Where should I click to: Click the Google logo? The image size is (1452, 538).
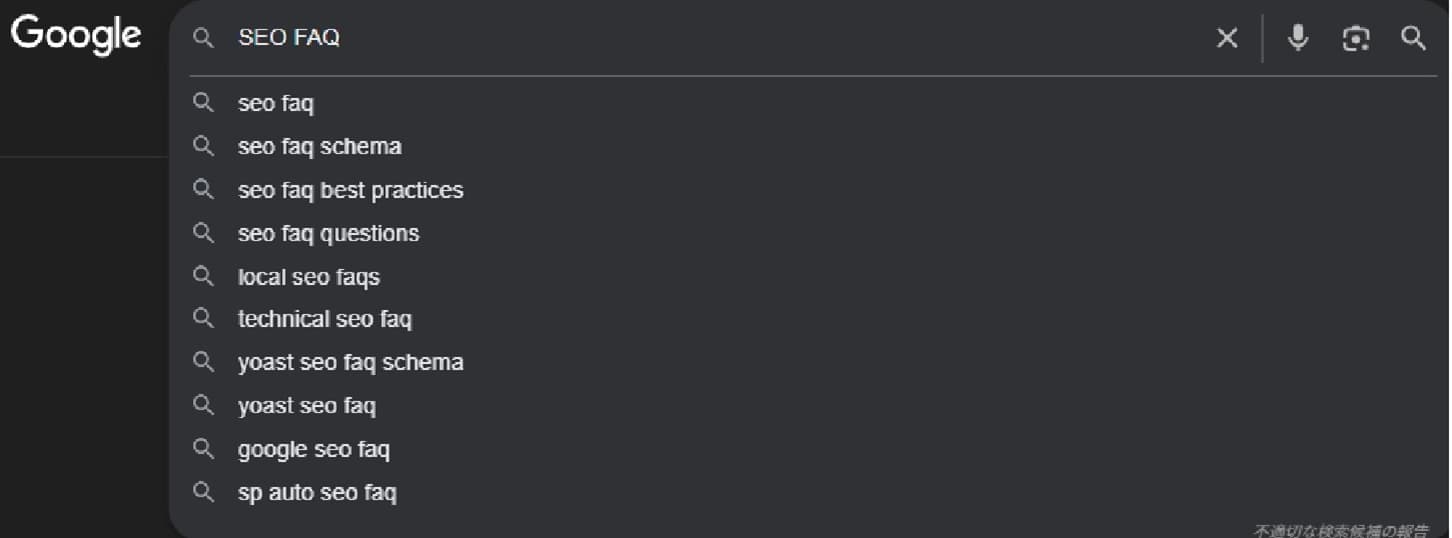[76, 35]
